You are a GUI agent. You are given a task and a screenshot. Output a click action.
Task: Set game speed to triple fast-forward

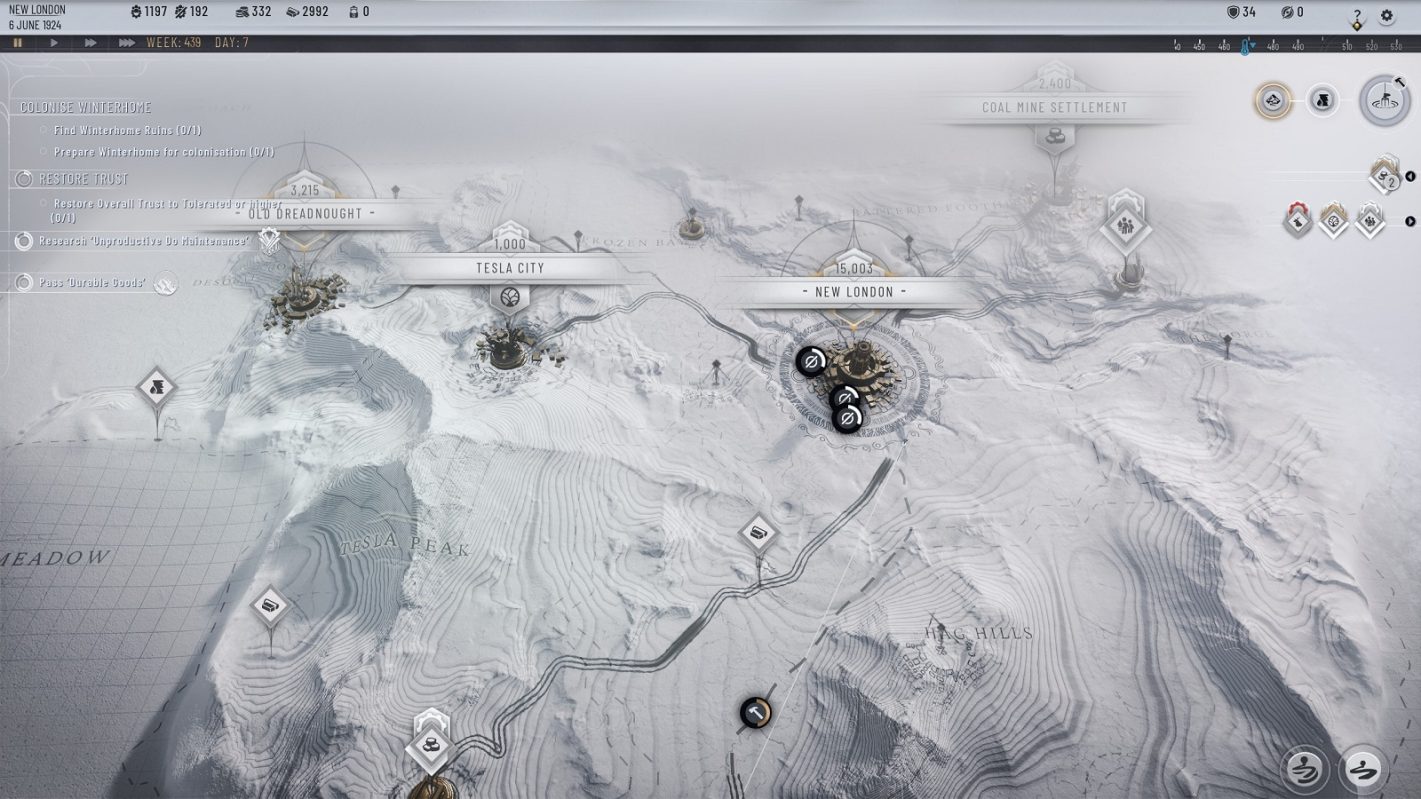pyautogui.click(x=127, y=43)
